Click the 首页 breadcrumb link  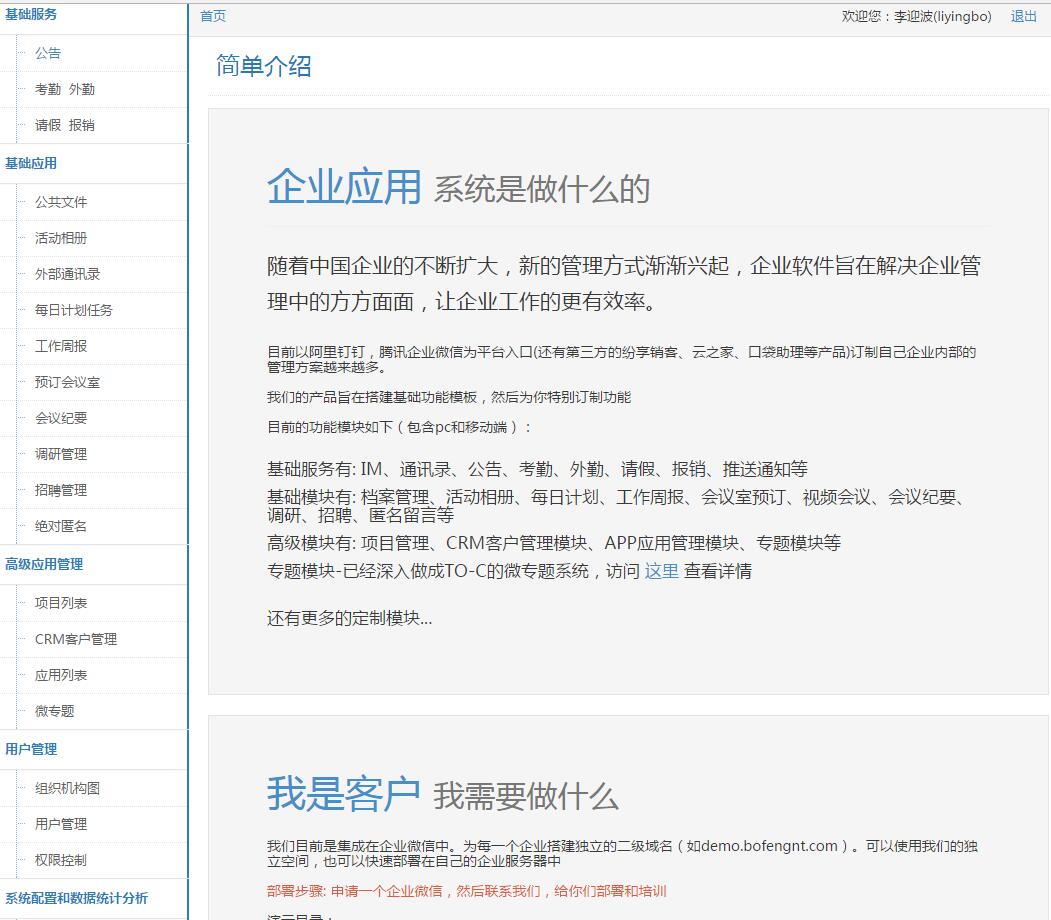coord(213,16)
